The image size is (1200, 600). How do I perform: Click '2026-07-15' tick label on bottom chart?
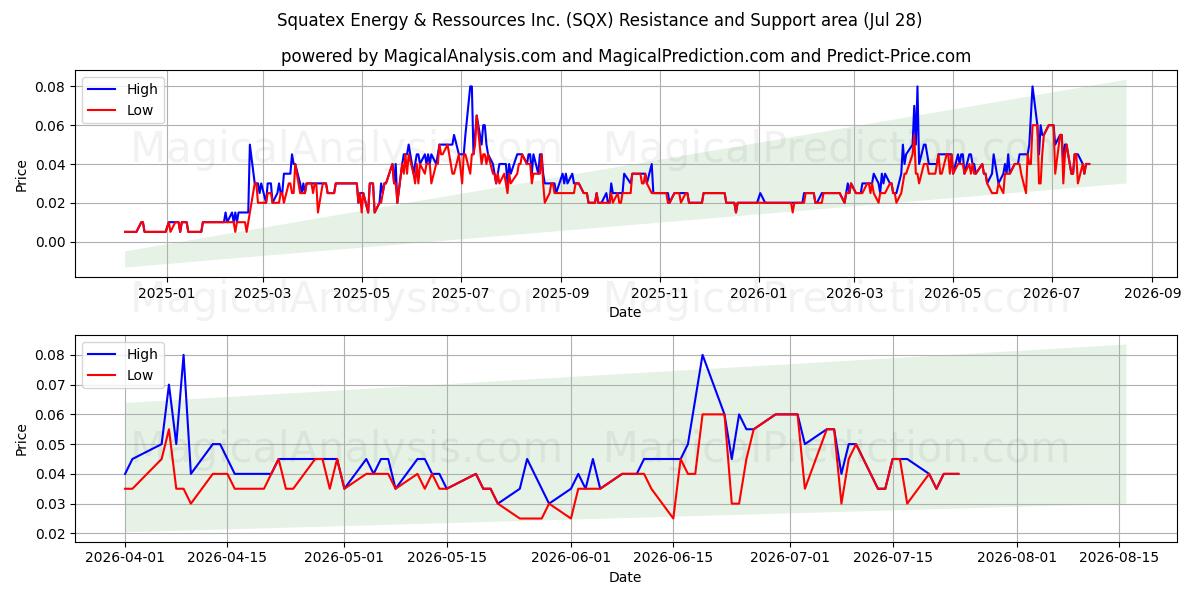[892, 559]
